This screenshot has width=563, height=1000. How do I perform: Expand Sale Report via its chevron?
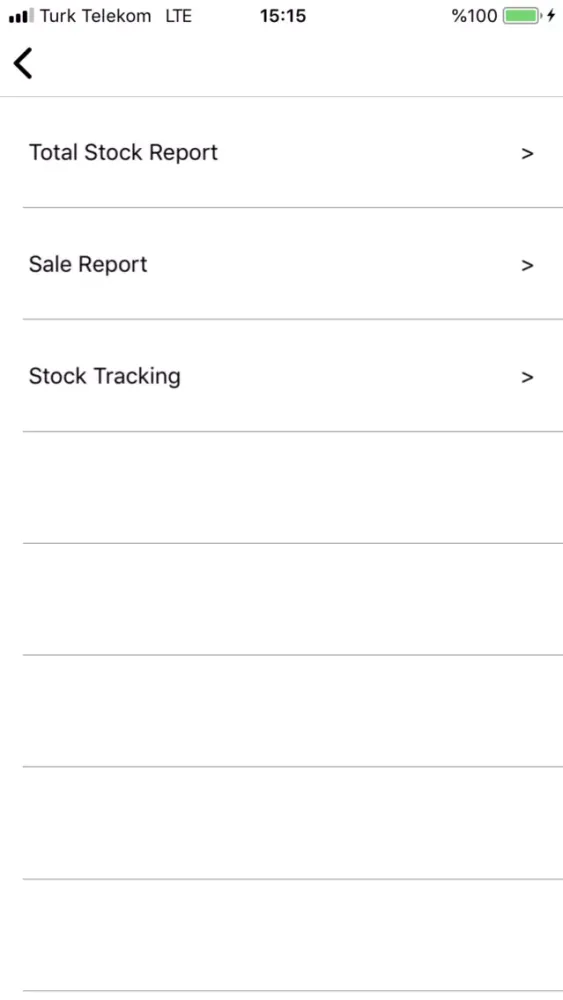pyautogui.click(x=527, y=265)
